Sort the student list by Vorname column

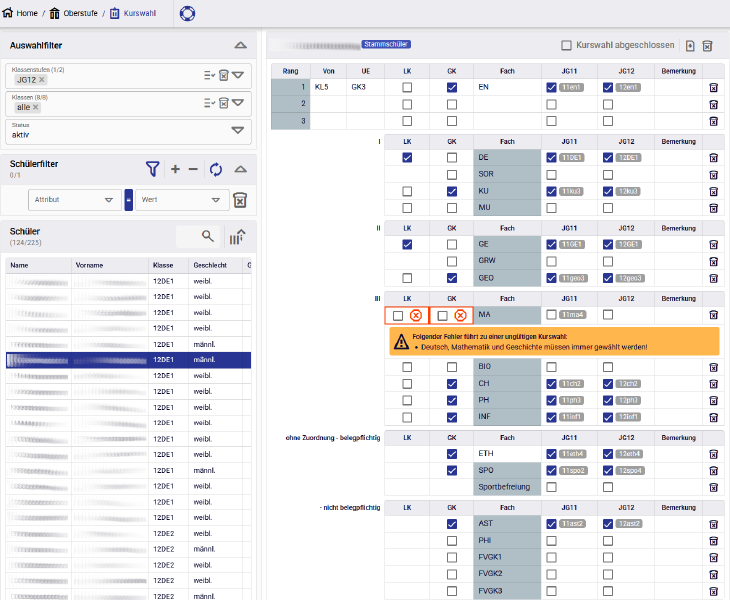click(89, 266)
